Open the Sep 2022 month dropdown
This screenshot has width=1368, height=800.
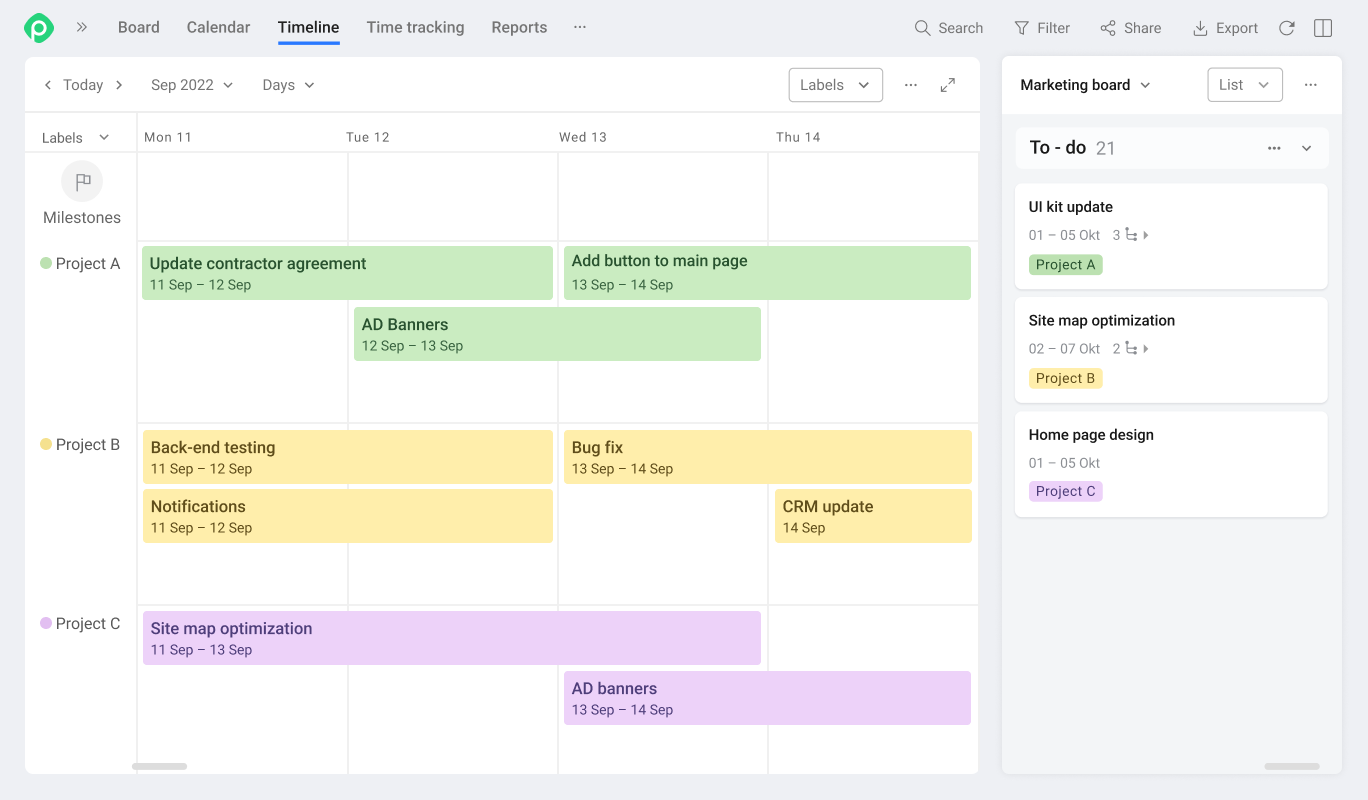192,85
